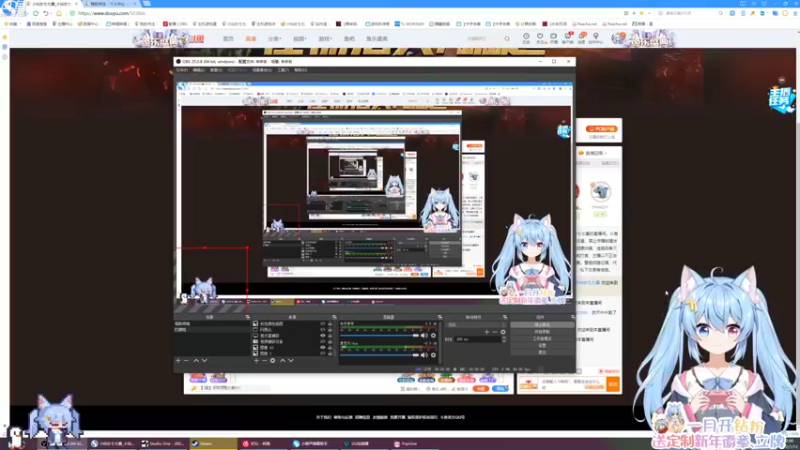
Task: Toggle visibility of fifth image source
Action: point(322,347)
